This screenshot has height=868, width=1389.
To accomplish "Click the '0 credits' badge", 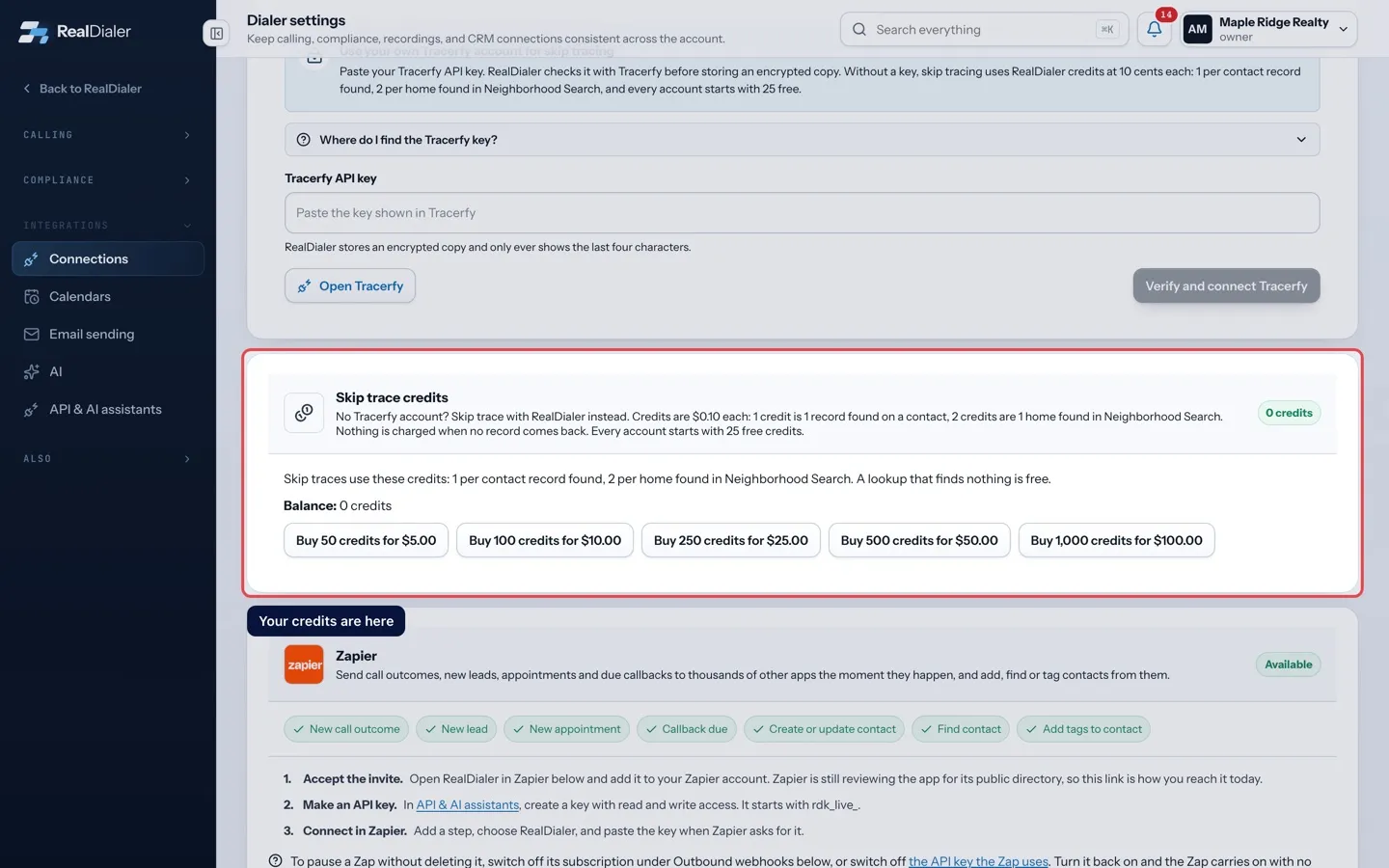I will point(1289,413).
